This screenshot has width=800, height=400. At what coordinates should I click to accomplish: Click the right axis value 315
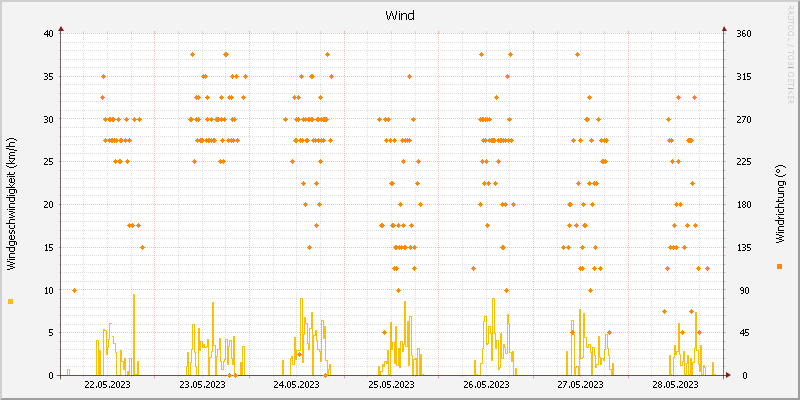point(744,77)
